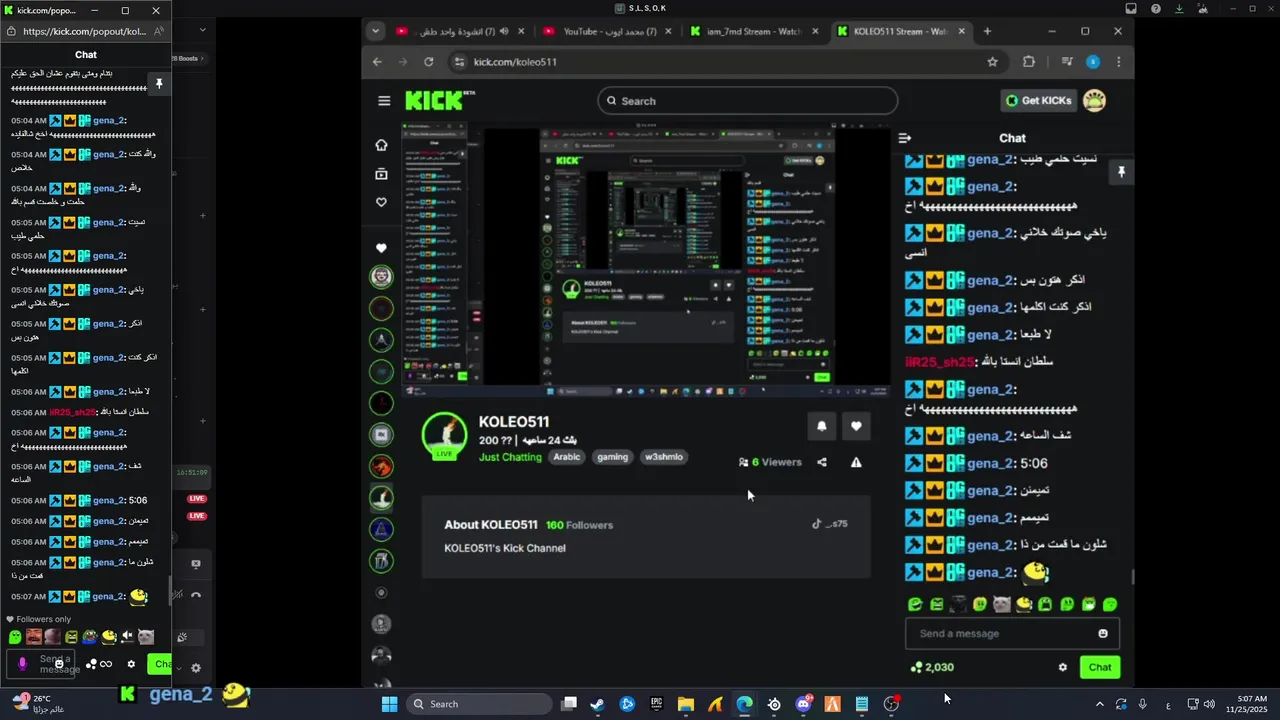The width and height of the screenshot is (1280, 720).
Task: Open Discord from the taskbar
Action: pos(803,704)
